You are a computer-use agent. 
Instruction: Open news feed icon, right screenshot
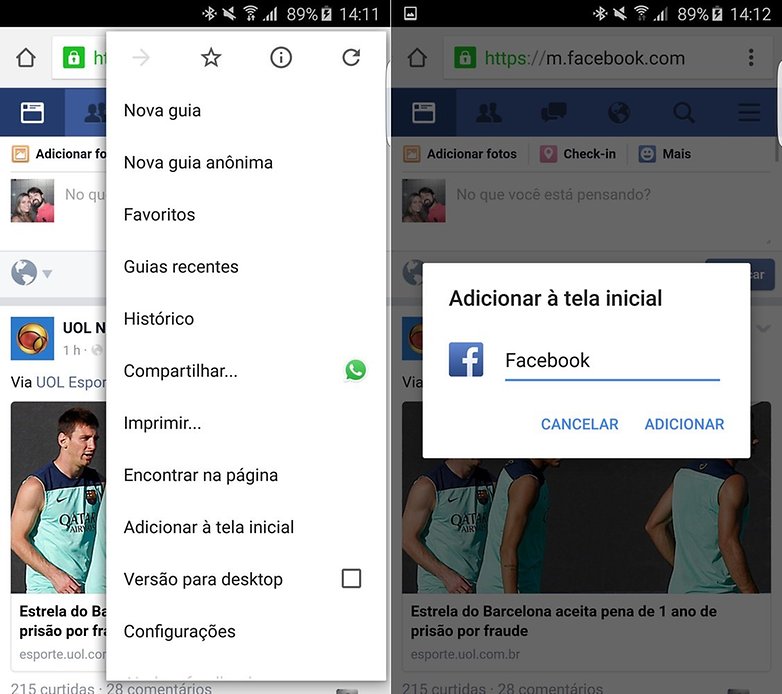pyautogui.click(x=423, y=113)
